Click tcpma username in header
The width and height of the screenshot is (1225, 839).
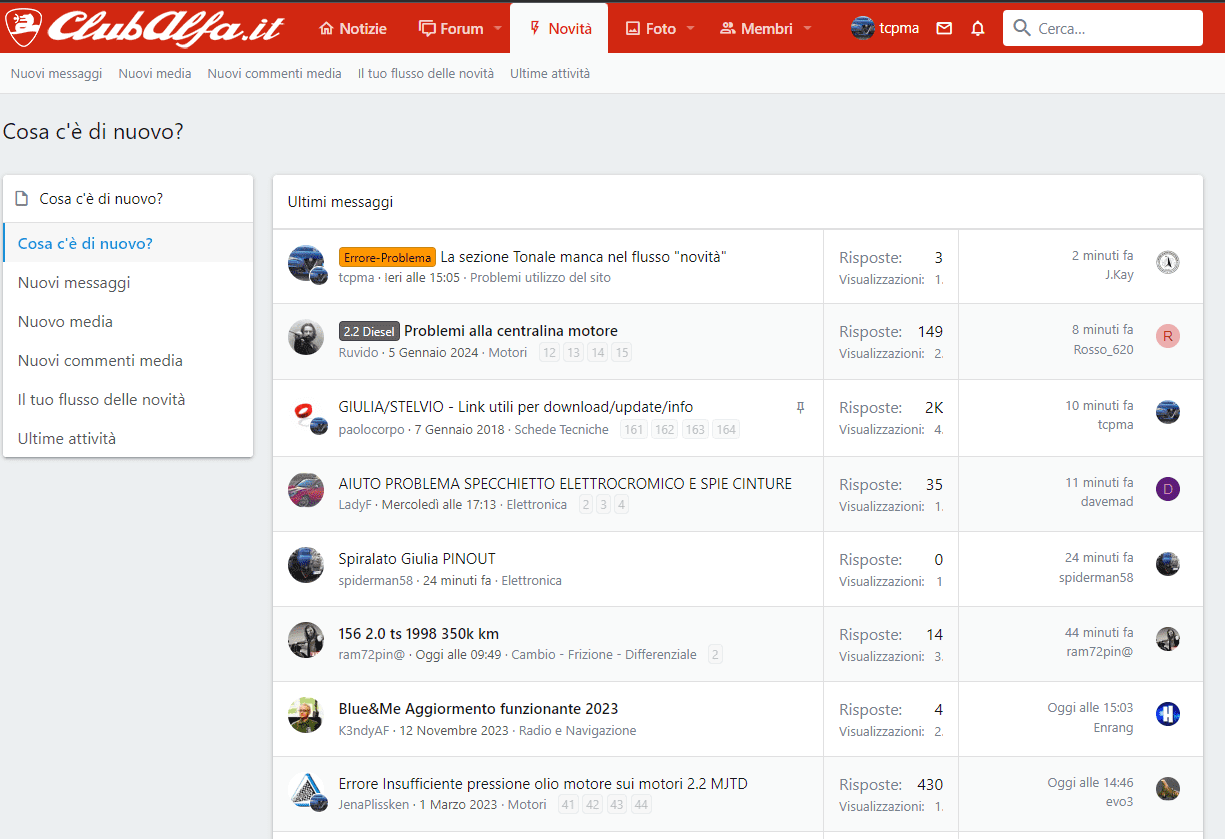coord(899,28)
